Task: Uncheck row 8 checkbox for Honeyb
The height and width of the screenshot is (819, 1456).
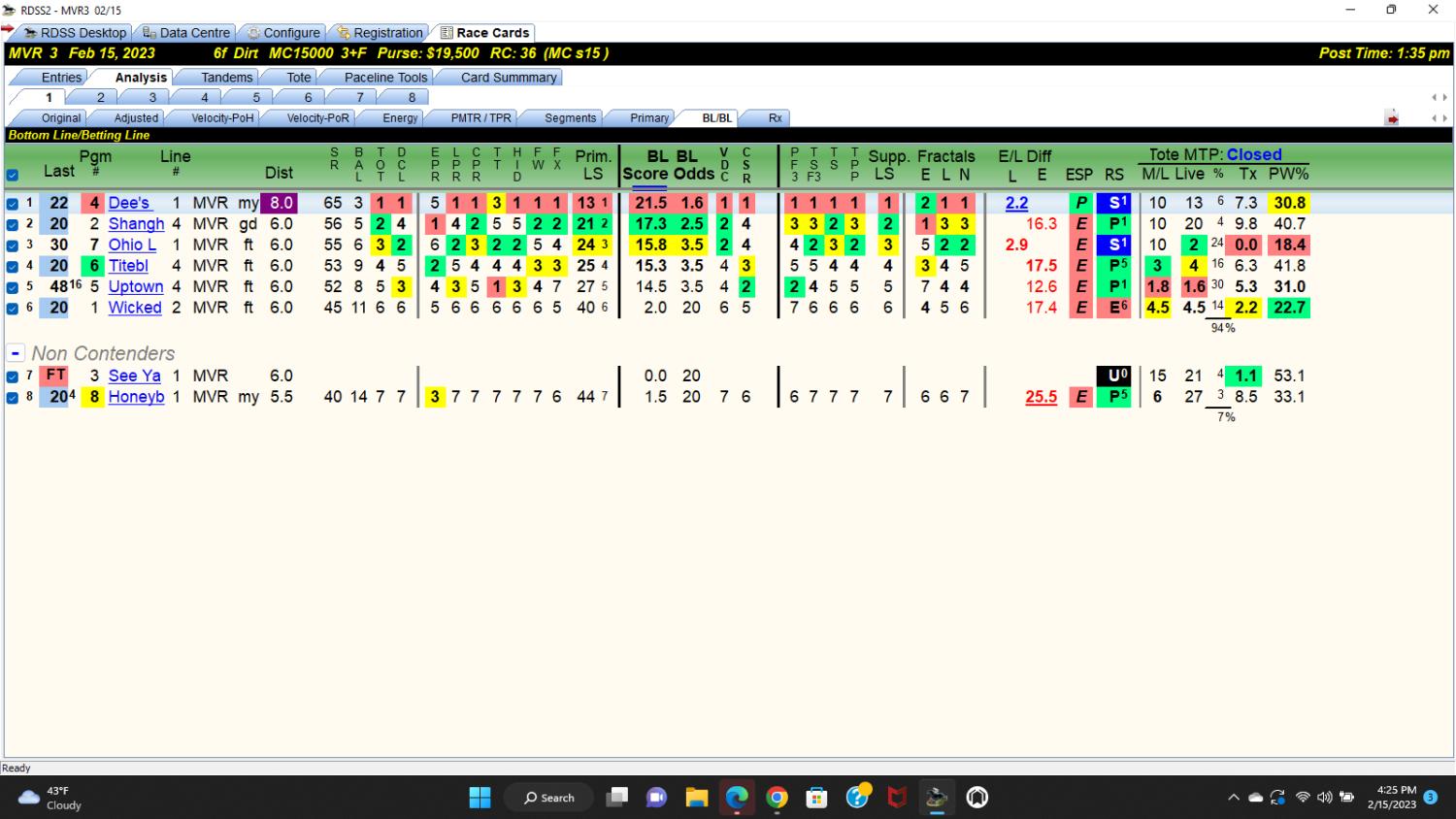Action: point(13,398)
